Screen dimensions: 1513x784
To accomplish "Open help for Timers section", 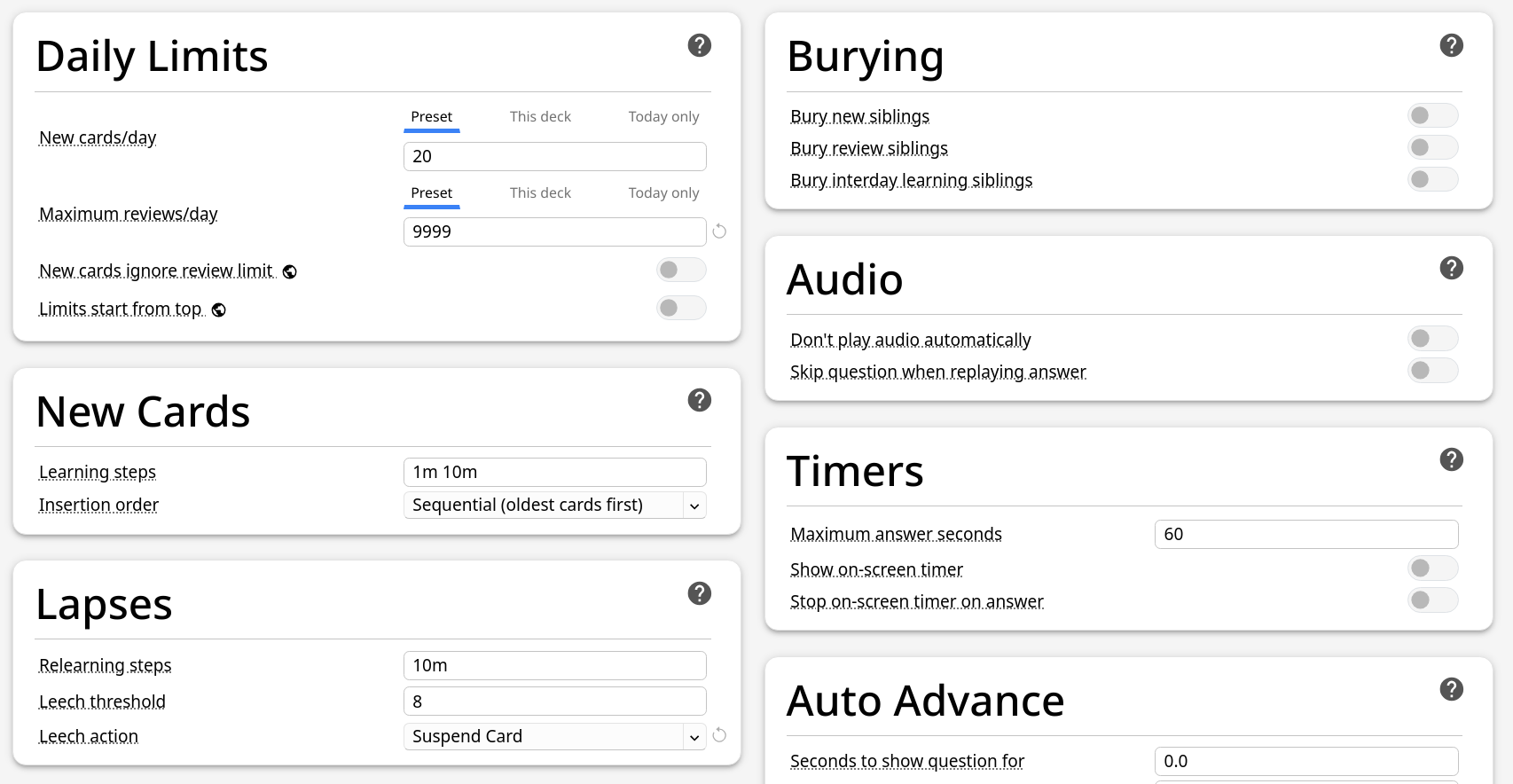I will [x=1452, y=459].
